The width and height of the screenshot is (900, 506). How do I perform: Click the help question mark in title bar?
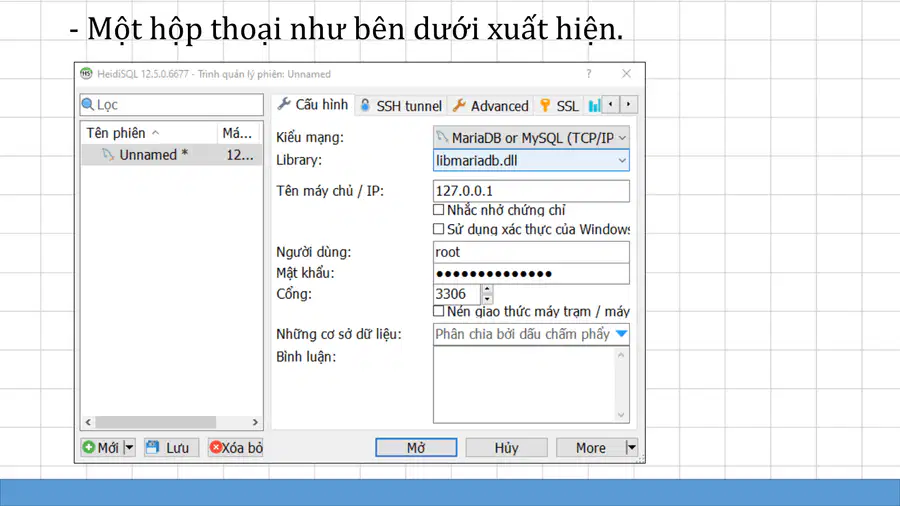tap(589, 73)
